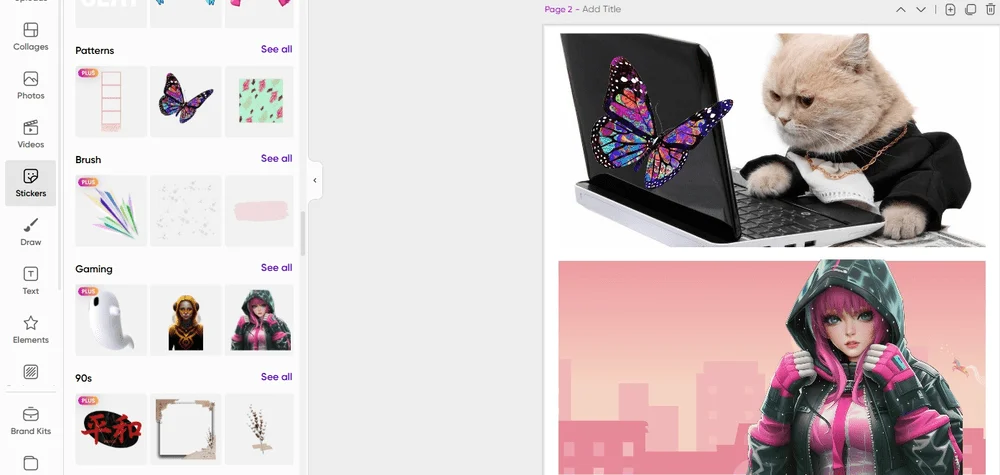Click Add Title page field
The image size is (1000, 475).
coord(601,10)
